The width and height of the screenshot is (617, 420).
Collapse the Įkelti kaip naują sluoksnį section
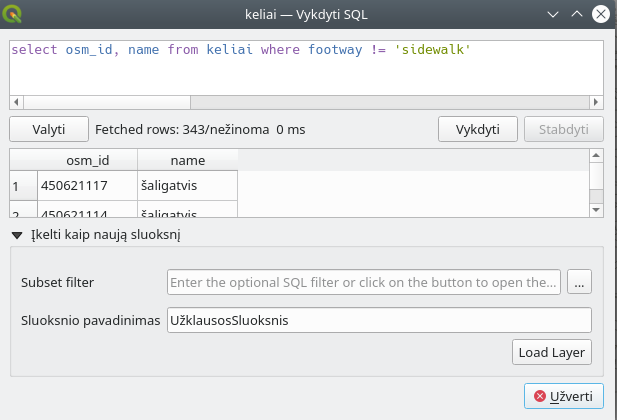(x=17, y=235)
